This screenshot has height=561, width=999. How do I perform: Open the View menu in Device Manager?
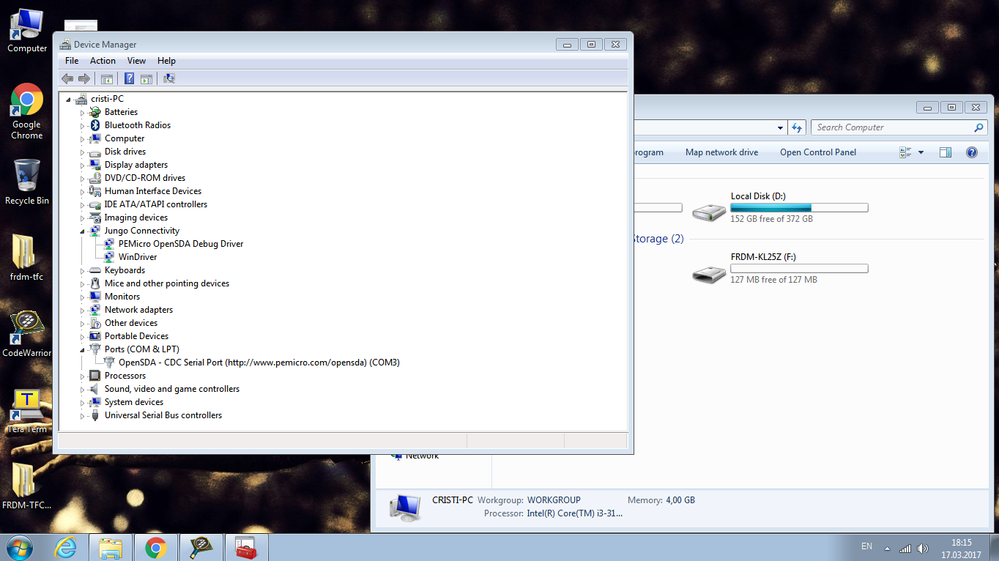136,60
